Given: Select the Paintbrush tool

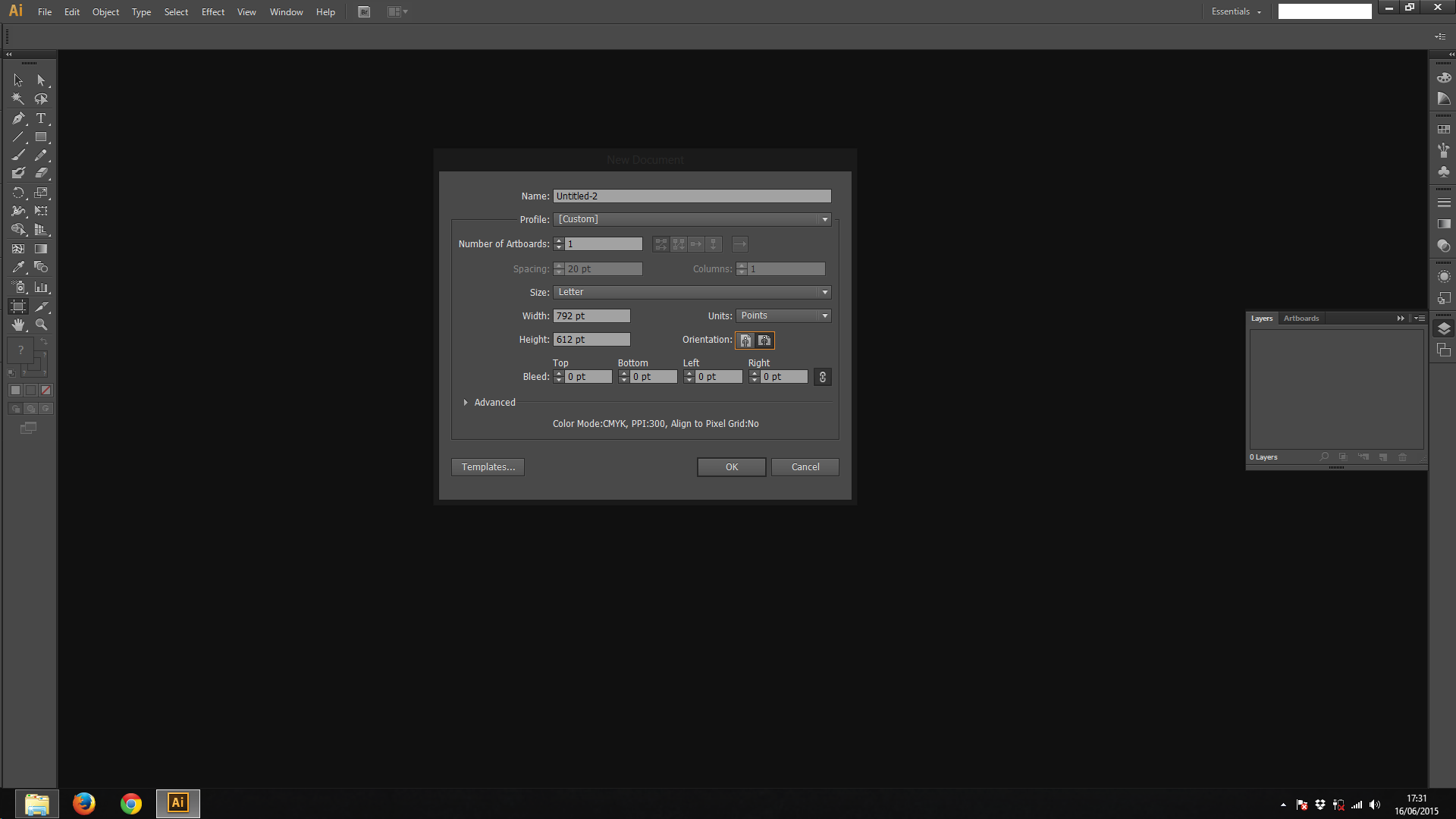Looking at the screenshot, I should coord(18,155).
